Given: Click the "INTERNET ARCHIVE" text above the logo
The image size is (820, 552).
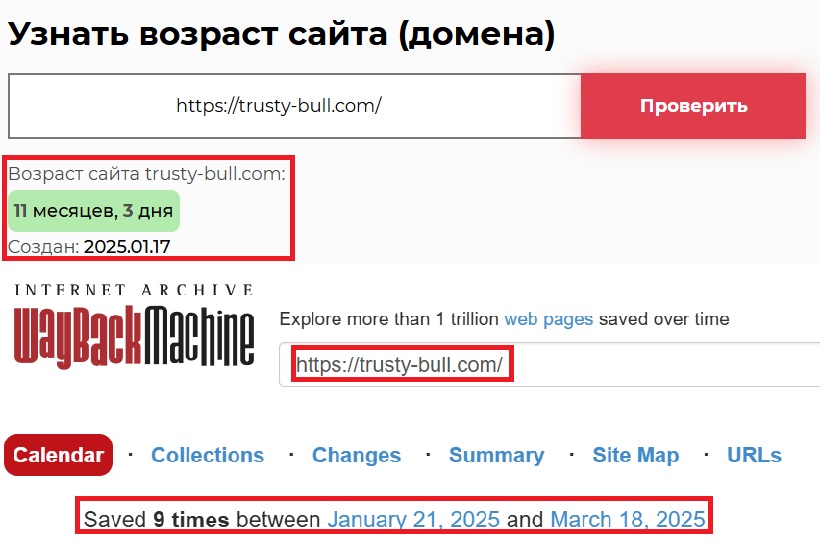Looking at the screenshot, I should click(x=134, y=290).
